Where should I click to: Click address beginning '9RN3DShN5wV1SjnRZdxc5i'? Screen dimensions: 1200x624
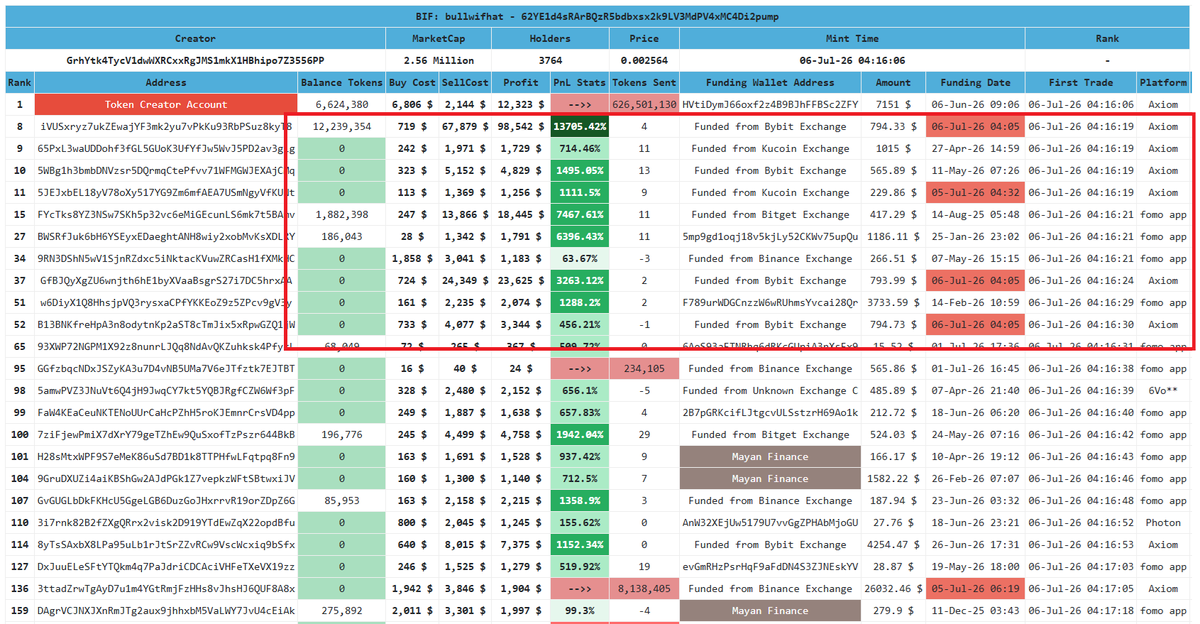pyautogui.click(x=166, y=258)
